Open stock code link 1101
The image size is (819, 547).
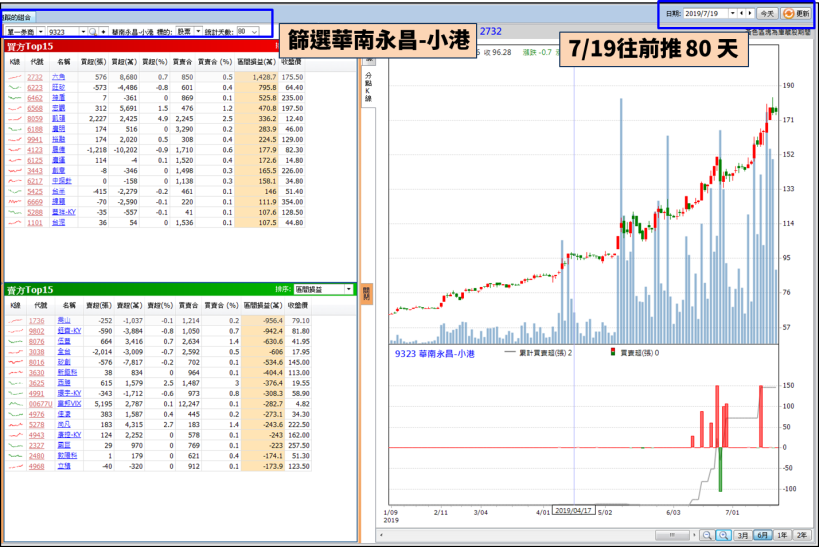pyautogui.click(x=35, y=223)
